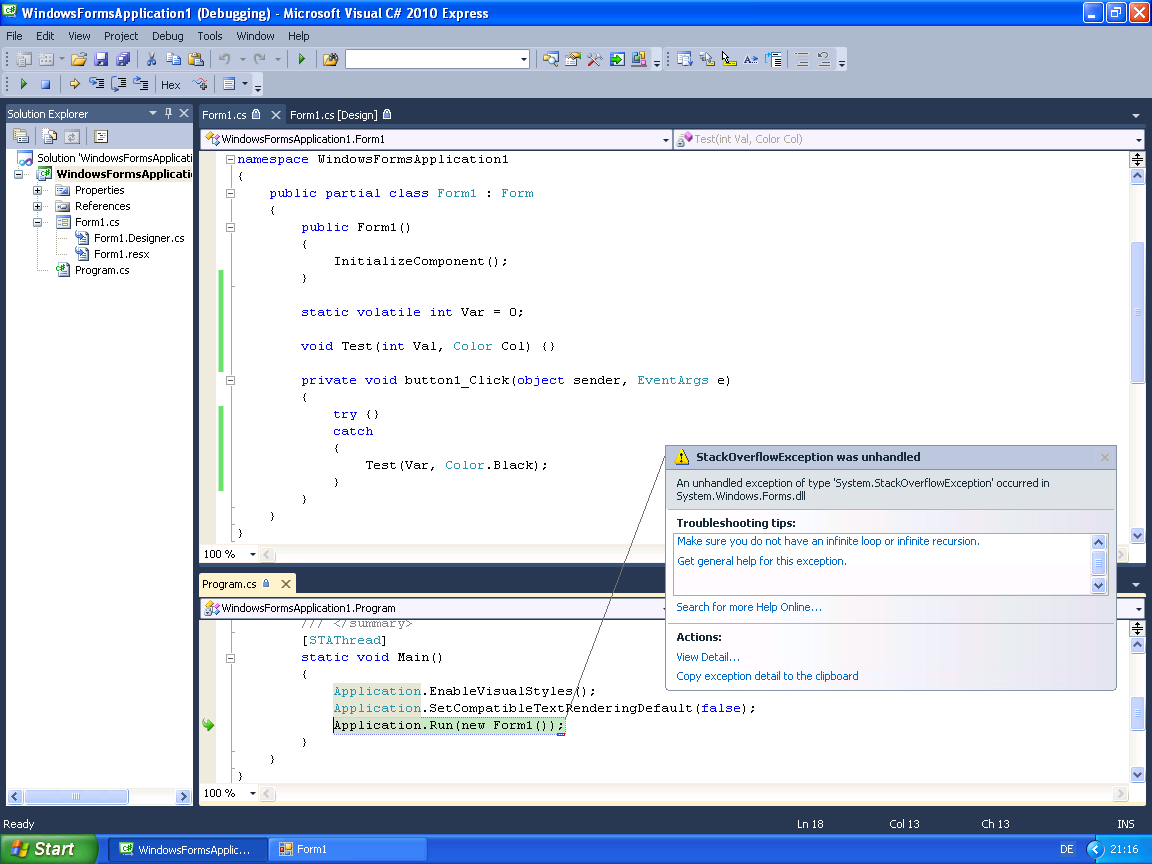Toggle Hex display in debug toolbar

pyautogui.click(x=170, y=84)
